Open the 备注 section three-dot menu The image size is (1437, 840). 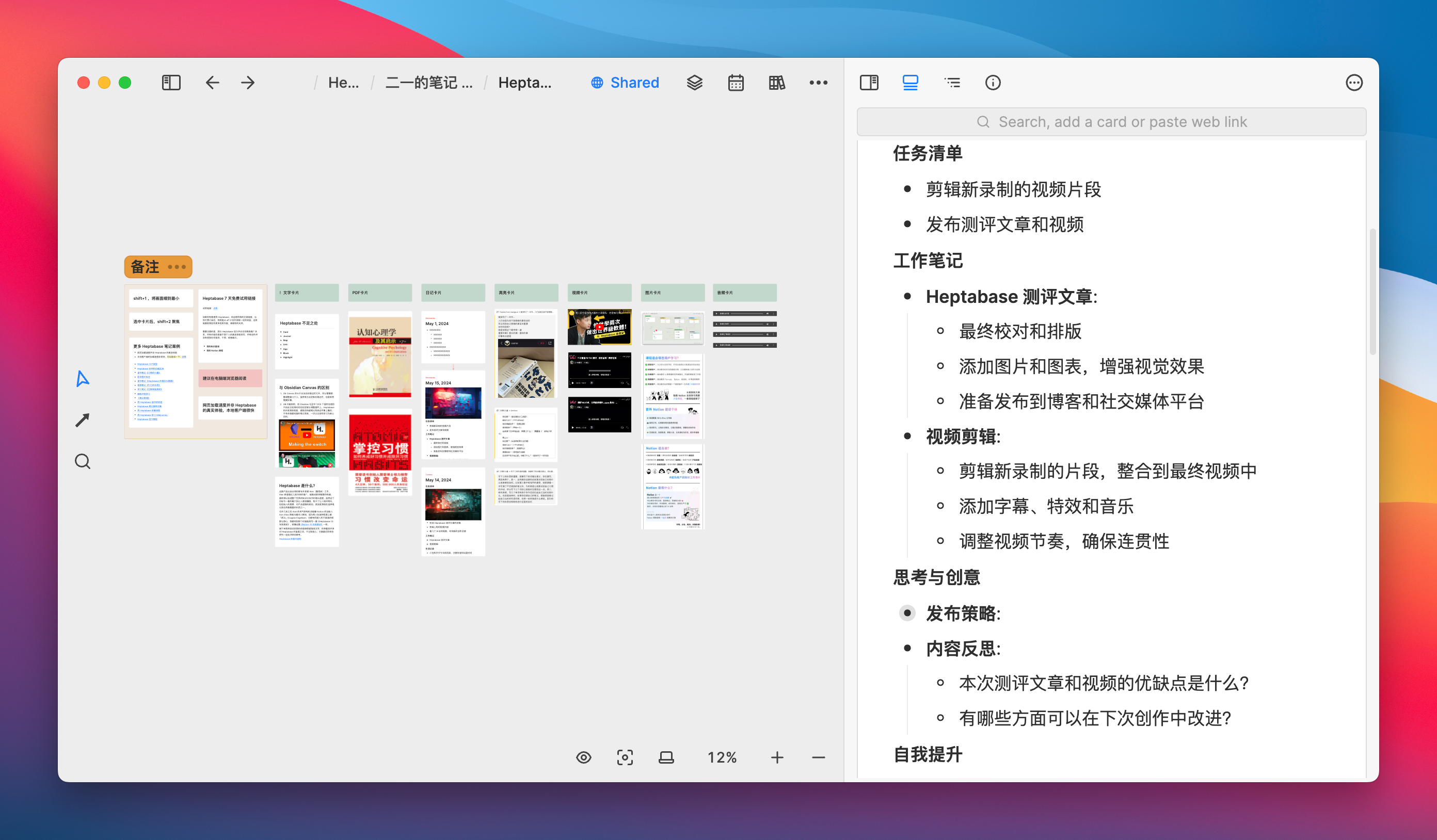coord(177,267)
